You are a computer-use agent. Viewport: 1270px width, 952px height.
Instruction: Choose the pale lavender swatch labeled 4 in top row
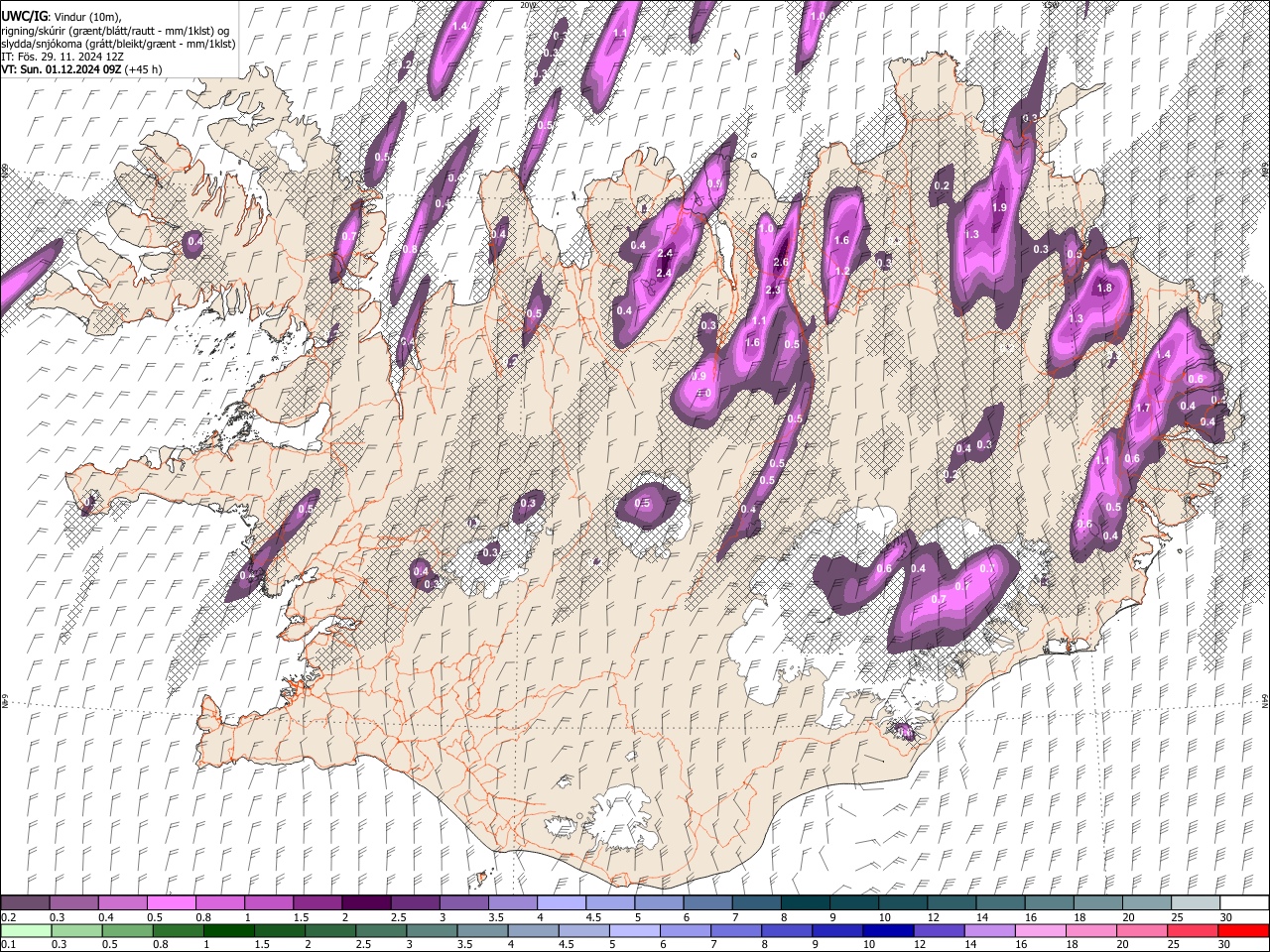point(562,903)
